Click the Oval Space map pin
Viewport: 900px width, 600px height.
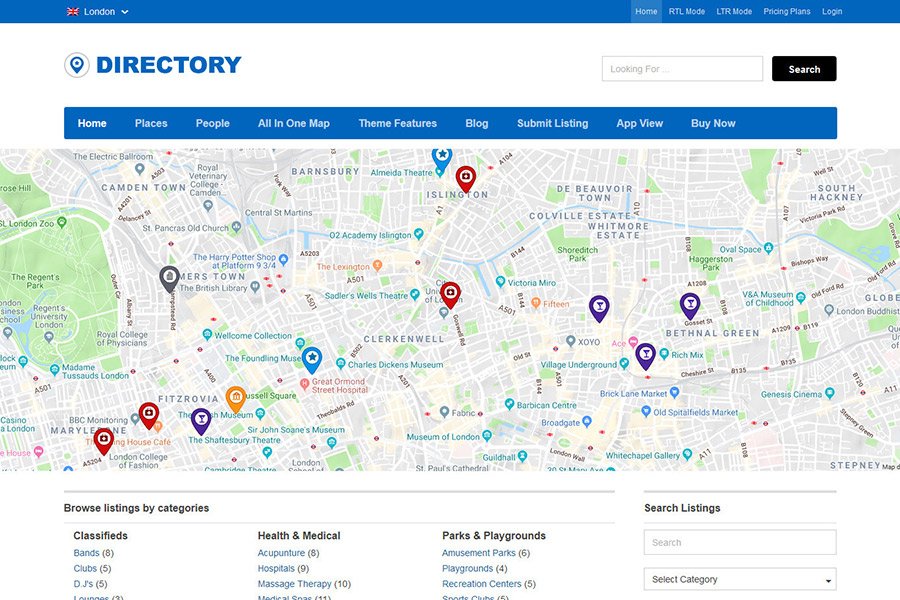tap(769, 248)
